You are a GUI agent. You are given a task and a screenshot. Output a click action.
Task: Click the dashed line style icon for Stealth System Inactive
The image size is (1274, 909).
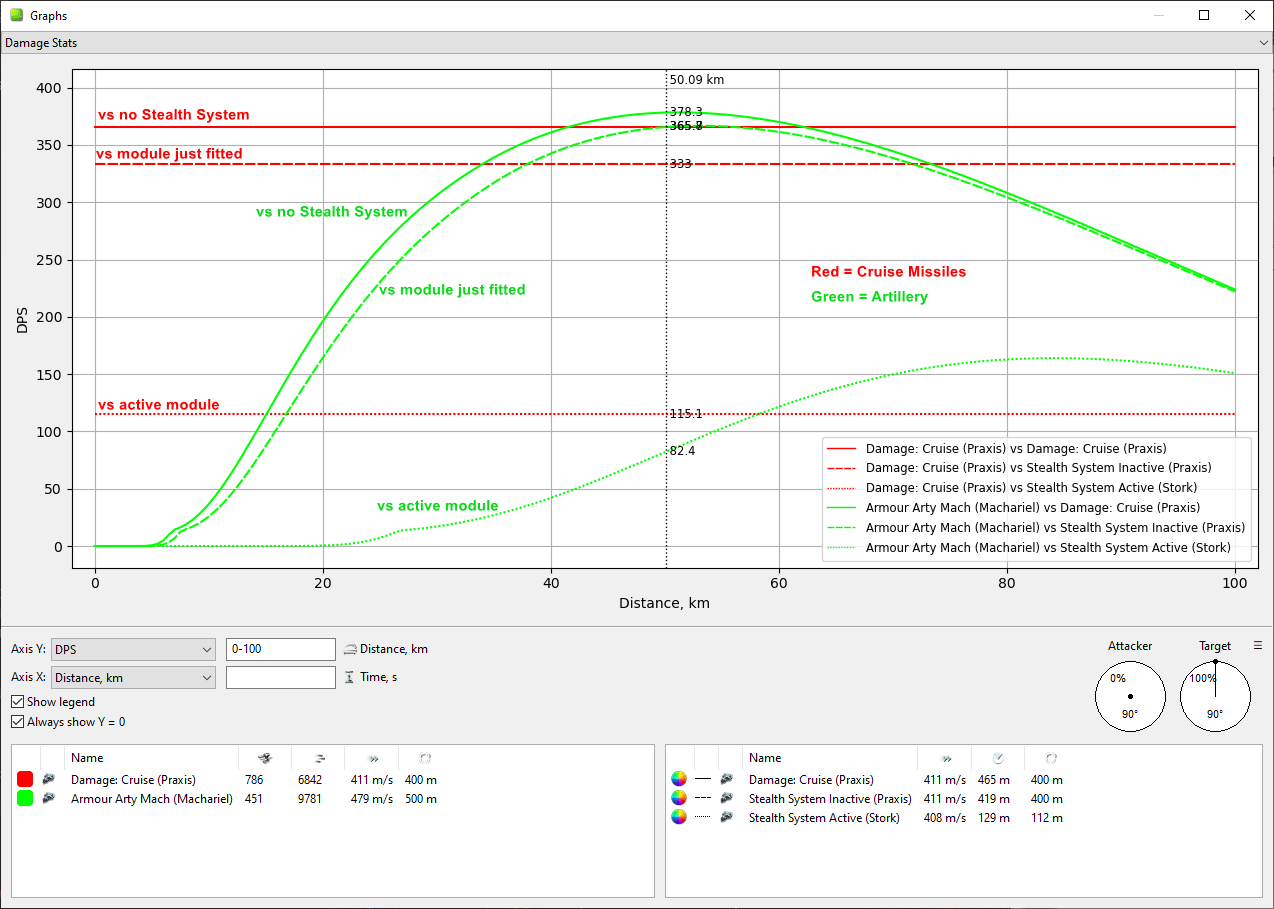(x=702, y=799)
